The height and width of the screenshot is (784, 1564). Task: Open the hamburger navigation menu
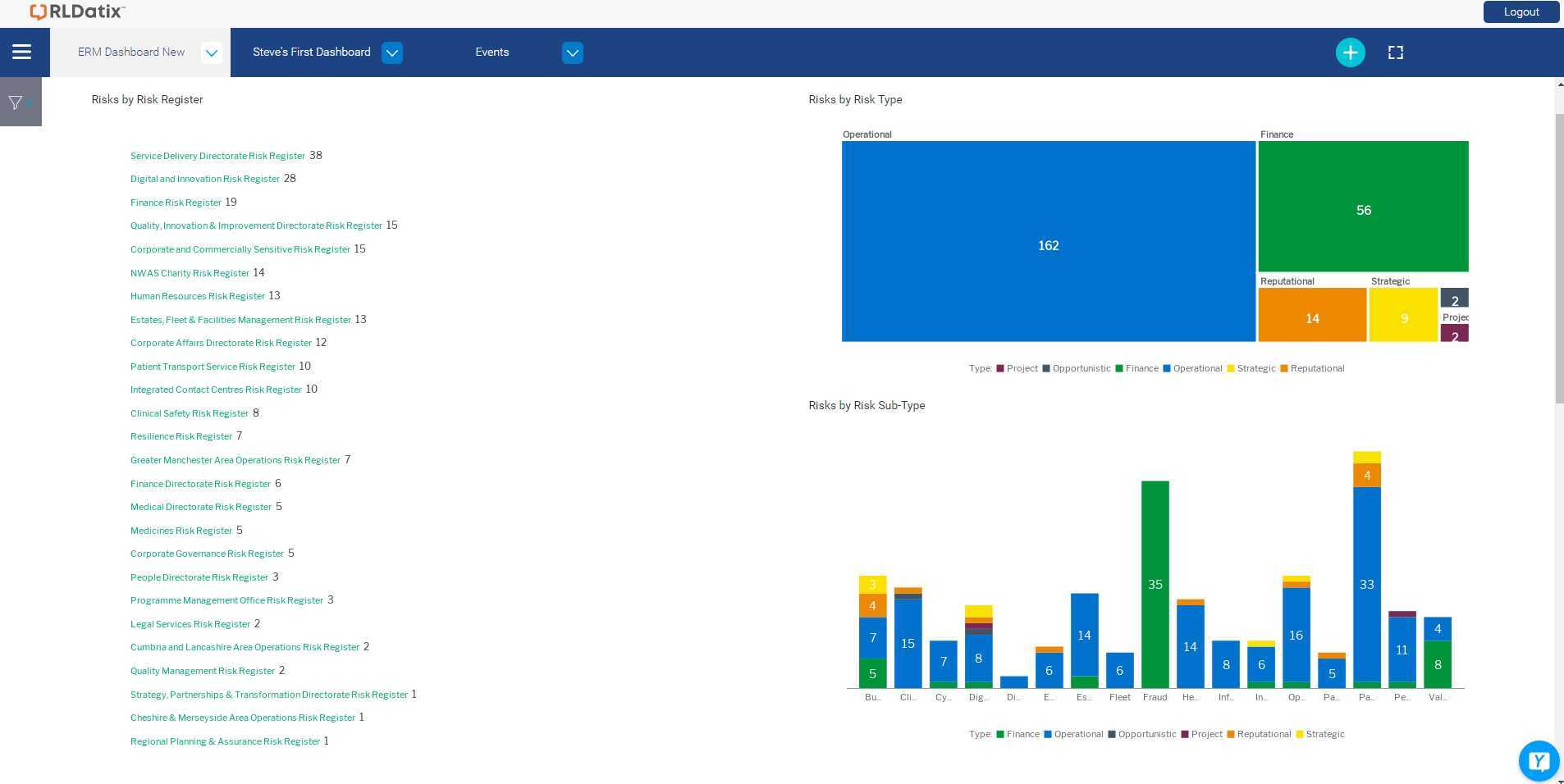22,52
